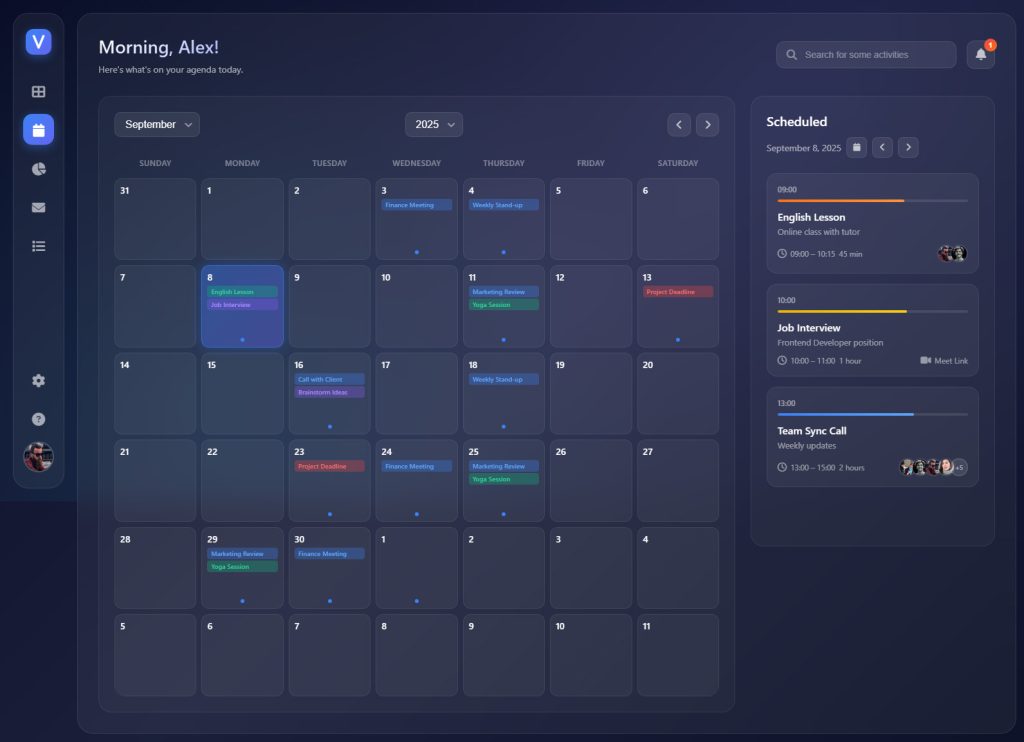Select the September 27 day cell
The width and height of the screenshot is (1024, 742).
point(678,481)
